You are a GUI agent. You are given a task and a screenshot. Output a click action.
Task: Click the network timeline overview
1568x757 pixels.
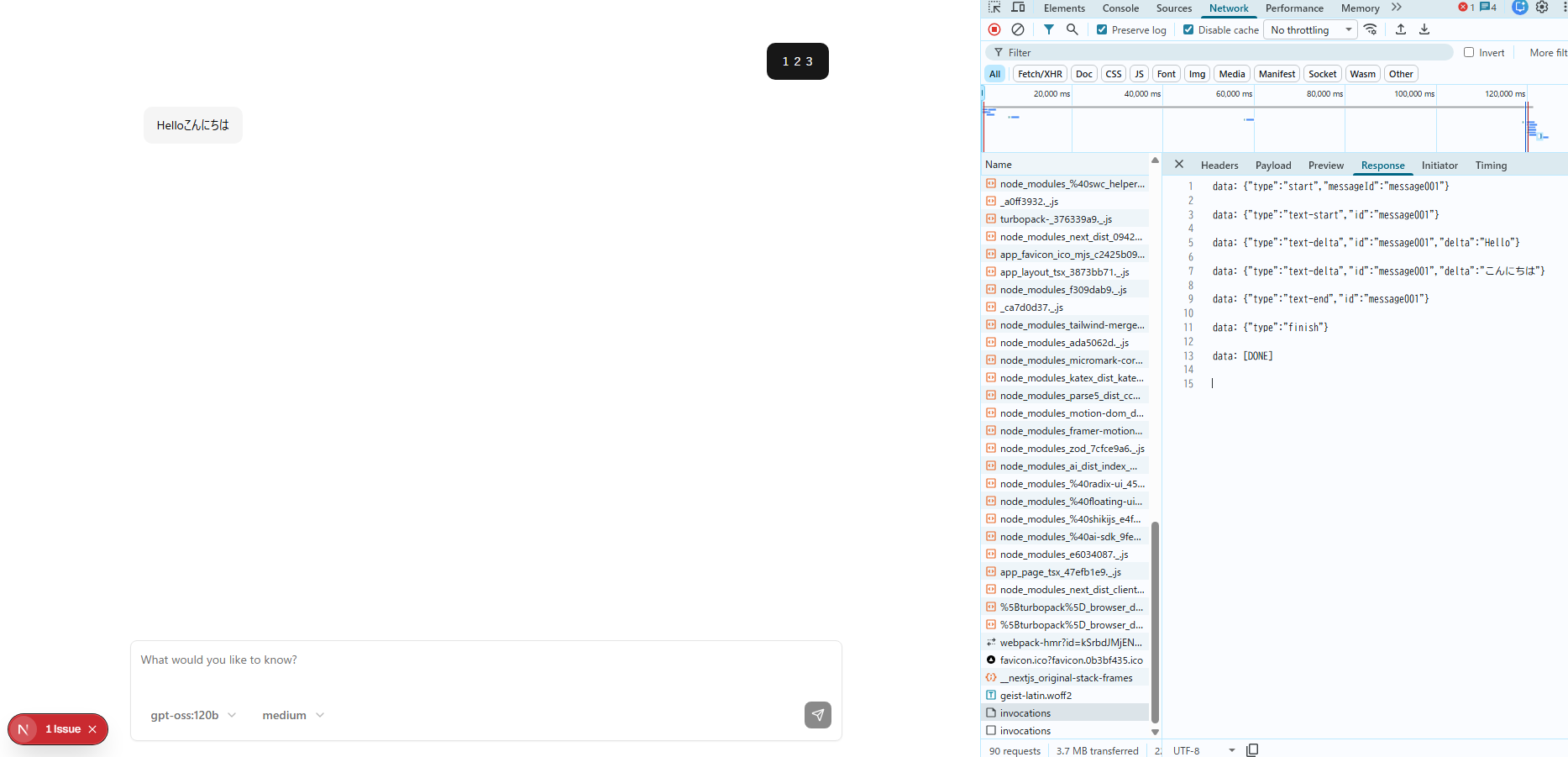(1274, 118)
